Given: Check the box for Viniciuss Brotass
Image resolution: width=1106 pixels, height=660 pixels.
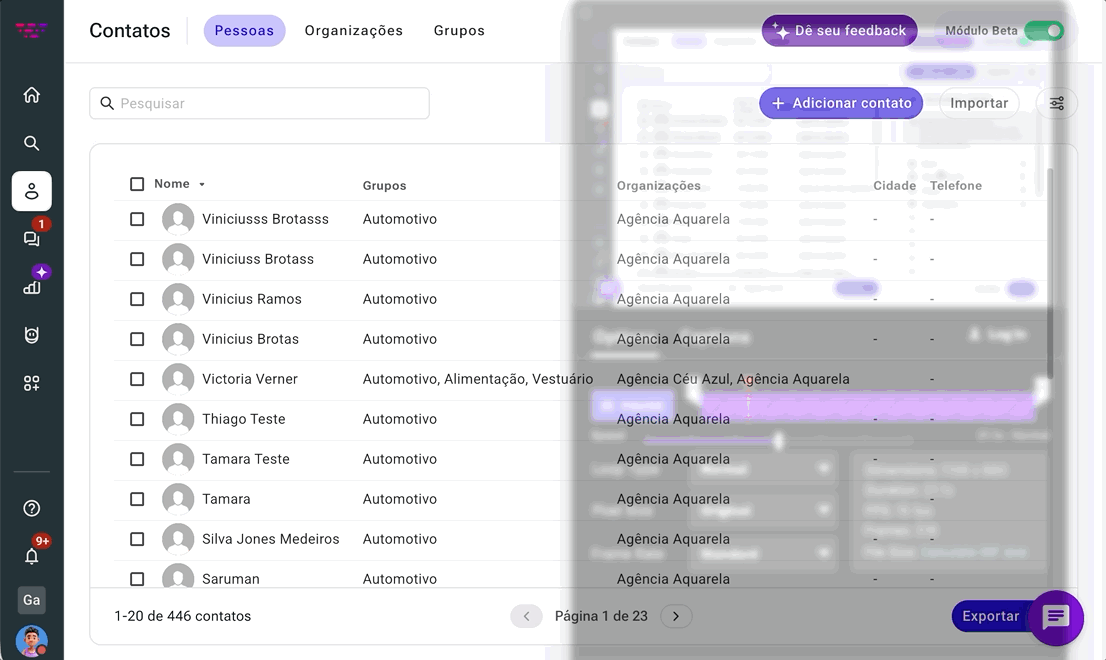Looking at the screenshot, I should [137, 259].
